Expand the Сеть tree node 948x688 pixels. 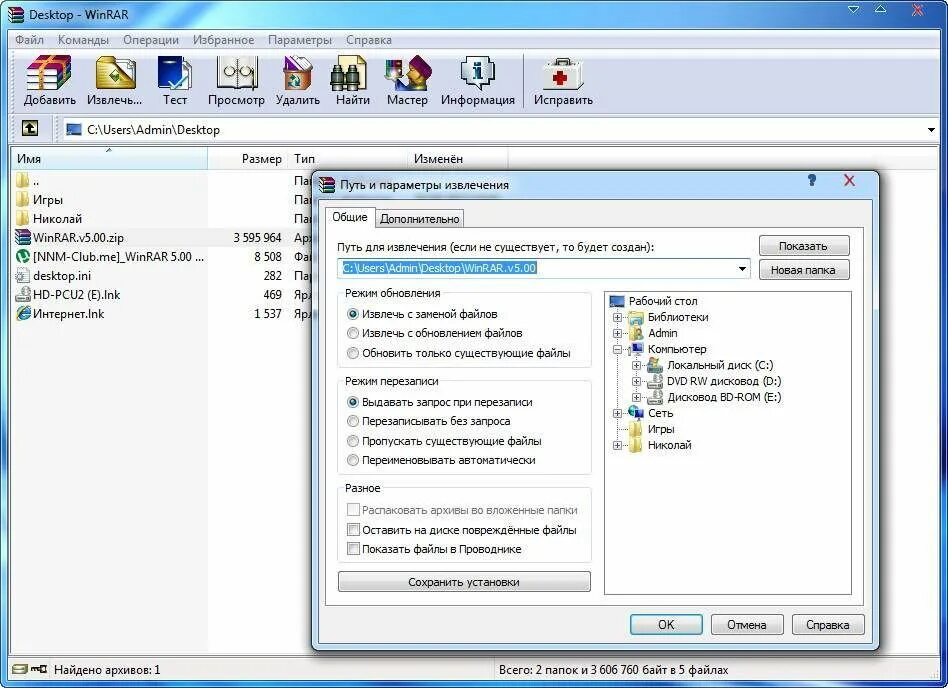click(617, 413)
